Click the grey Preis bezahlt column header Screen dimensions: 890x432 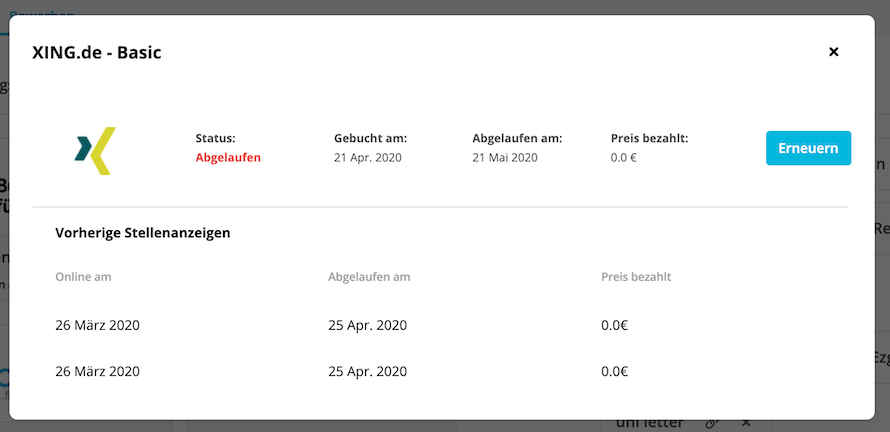636,277
